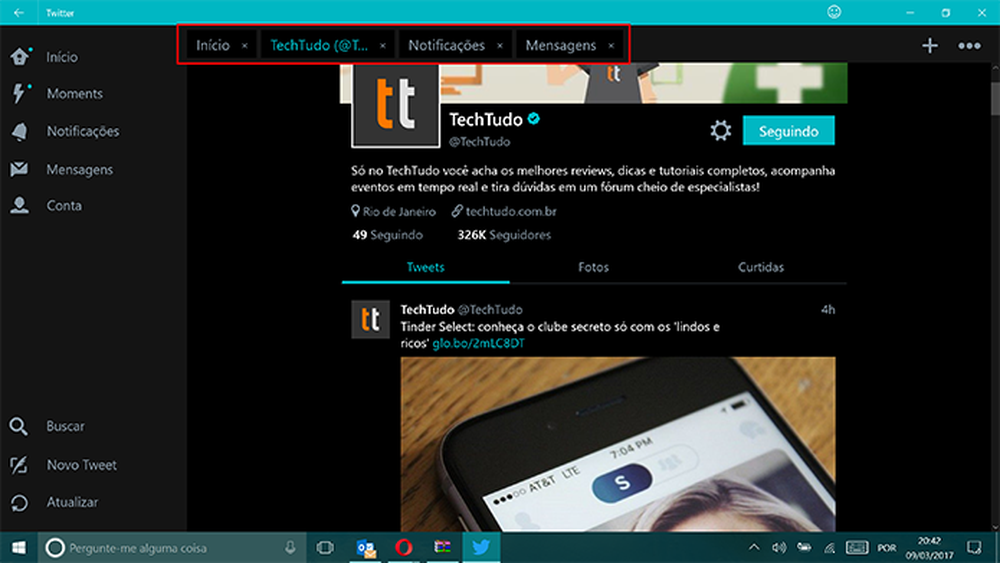Image resolution: width=1000 pixels, height=563 pixels.
Task: Click the Novo Tweet sidebar label
Action: [x=82, y=465]
